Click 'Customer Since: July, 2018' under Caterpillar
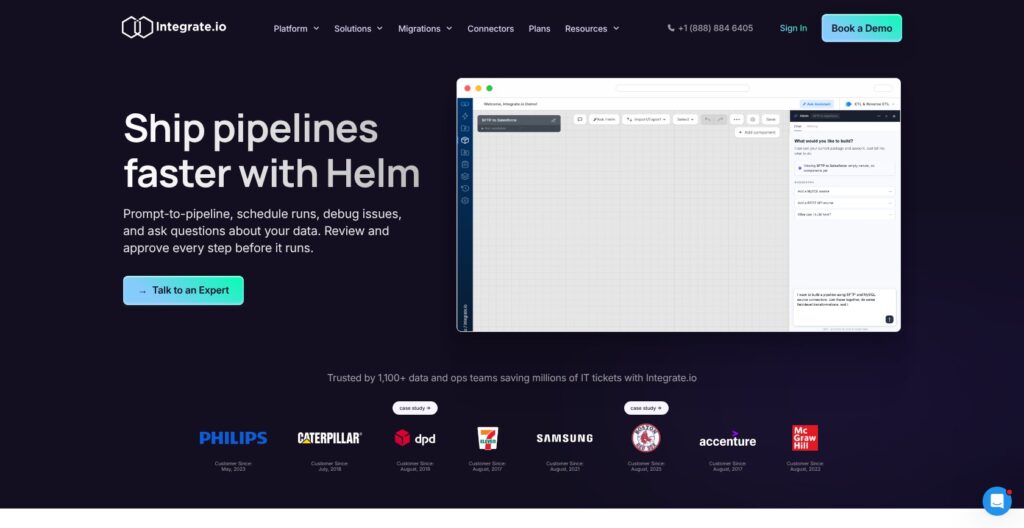 [x=329, y=466]
